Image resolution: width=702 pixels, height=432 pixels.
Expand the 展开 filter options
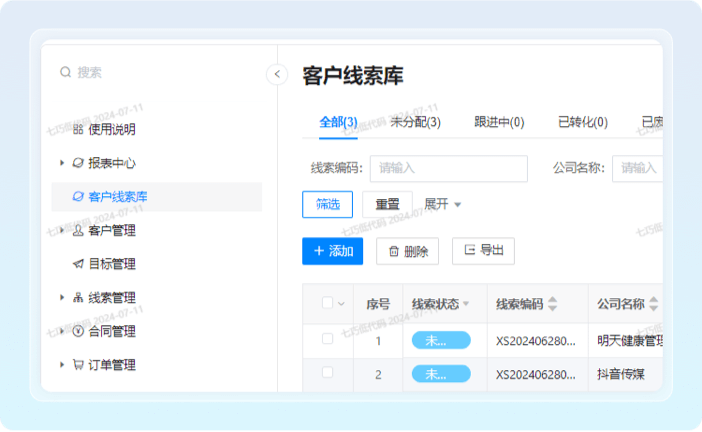443,204
